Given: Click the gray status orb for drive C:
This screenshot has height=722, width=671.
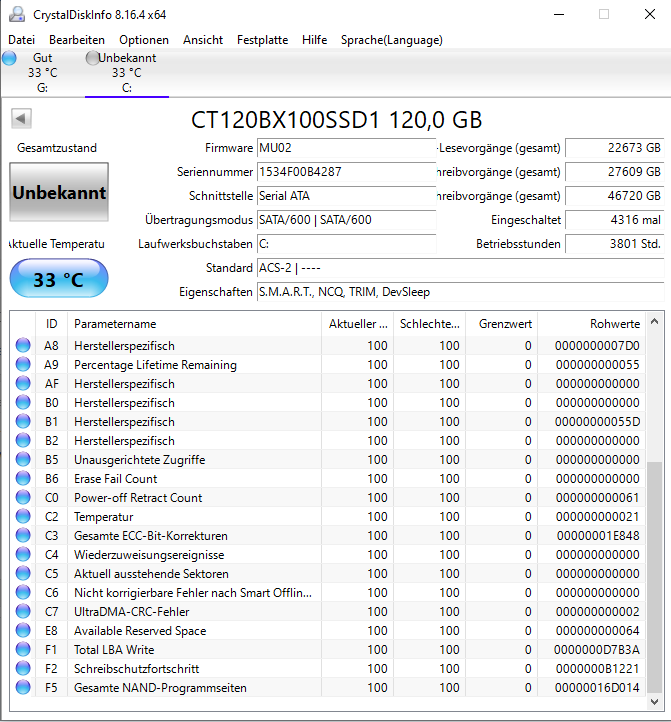Looking at the screenshot, I should pyautogui.click(x=93, y=58).
